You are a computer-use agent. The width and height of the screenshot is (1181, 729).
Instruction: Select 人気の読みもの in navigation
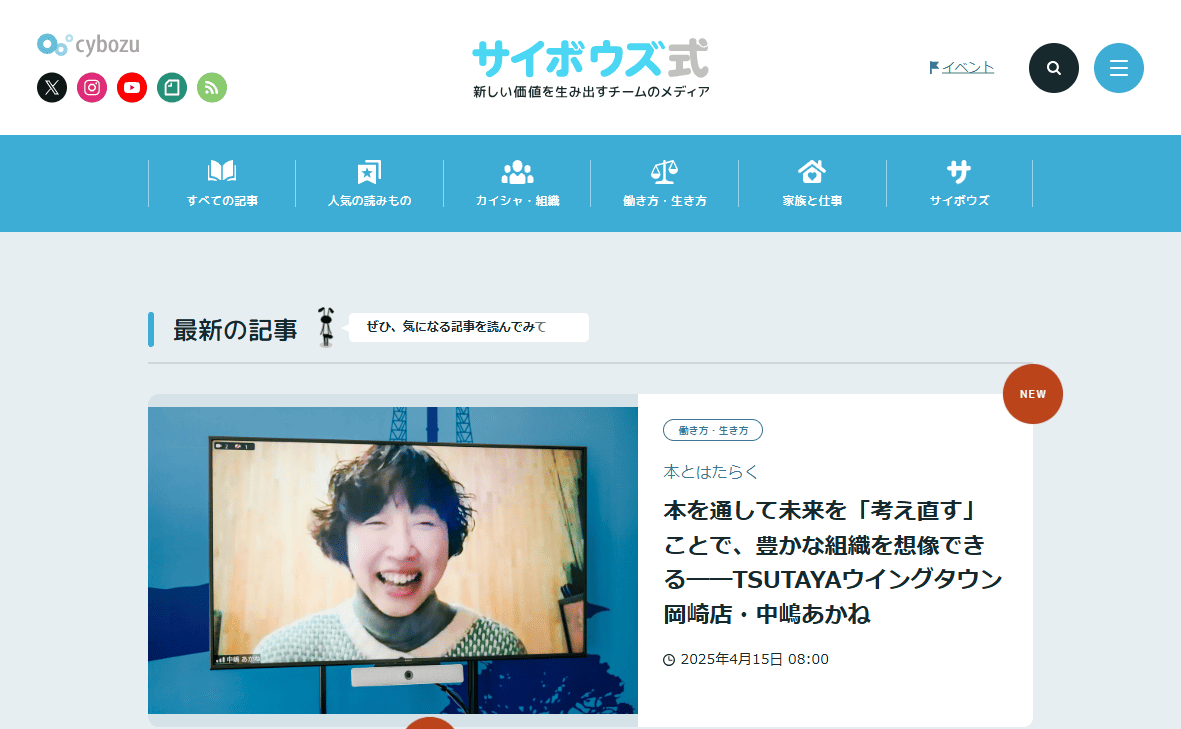[369, 184]
